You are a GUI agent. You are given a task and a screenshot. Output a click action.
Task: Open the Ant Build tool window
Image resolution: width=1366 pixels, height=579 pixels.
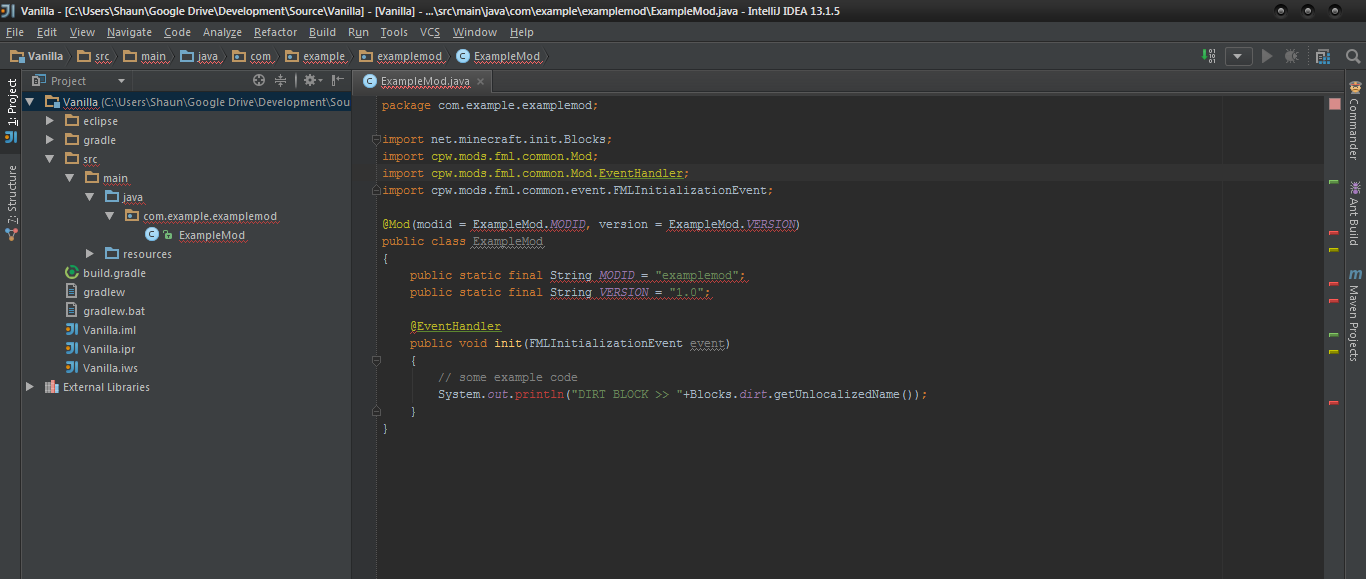(1354, 213)
